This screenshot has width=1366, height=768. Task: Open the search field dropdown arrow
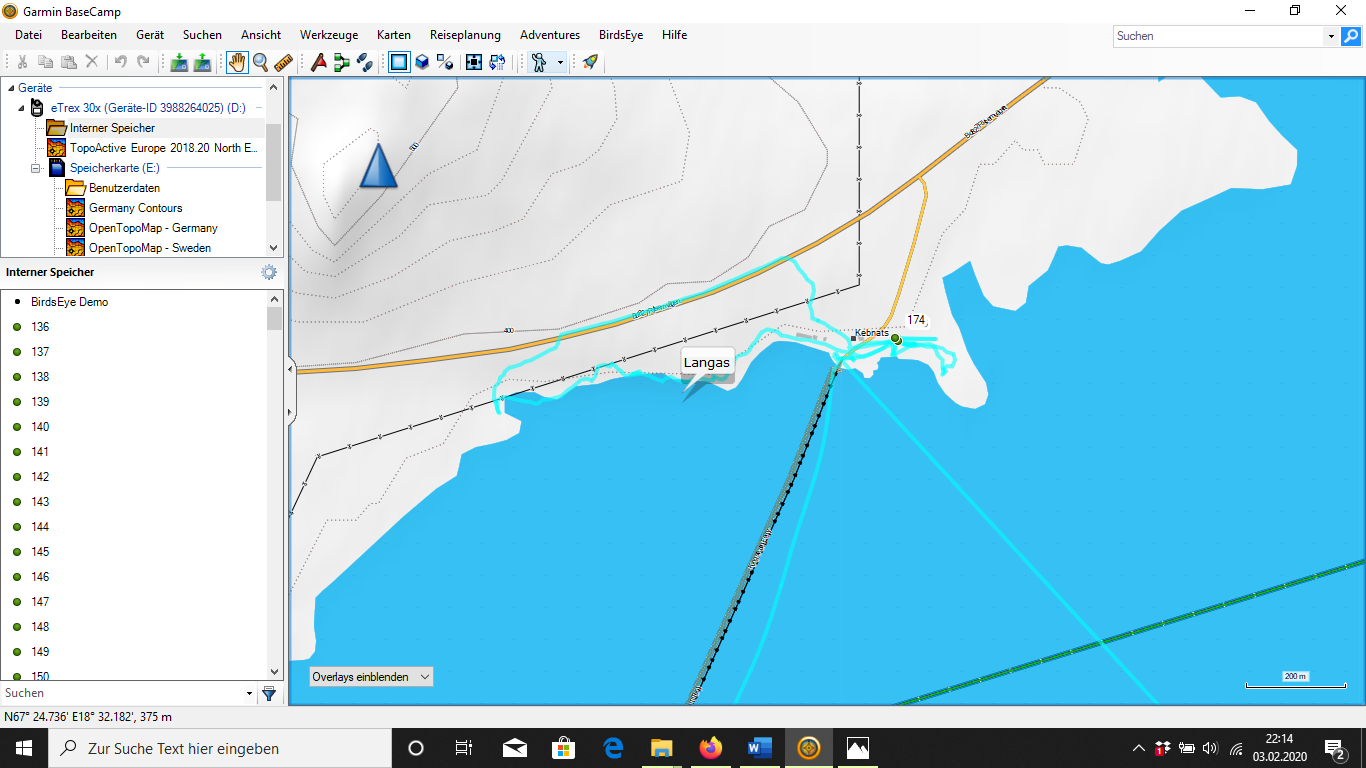(1331, 36)
